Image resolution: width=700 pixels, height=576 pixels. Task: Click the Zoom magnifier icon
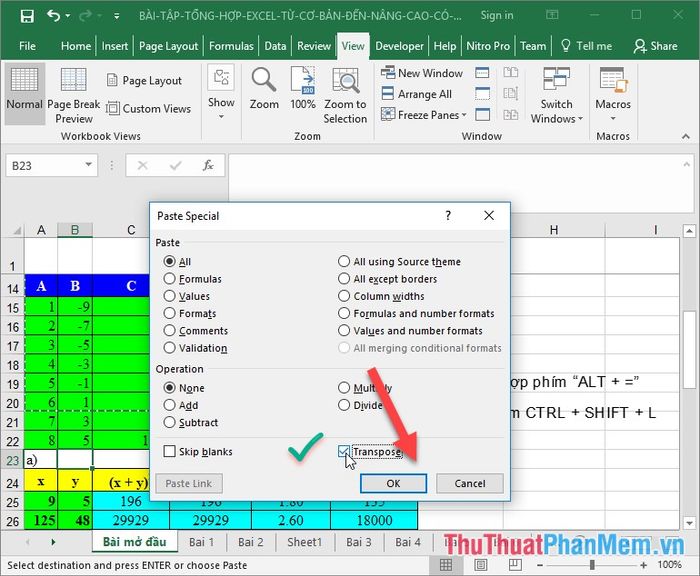[264, 82]
